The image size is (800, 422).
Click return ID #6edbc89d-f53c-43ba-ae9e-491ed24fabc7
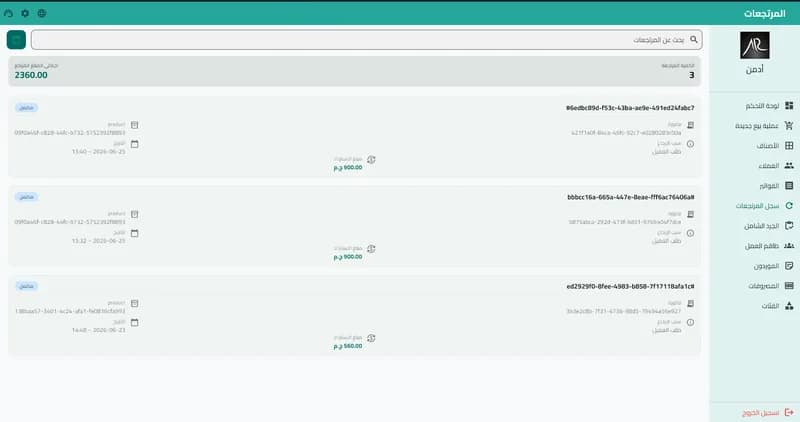coord(630,108)
